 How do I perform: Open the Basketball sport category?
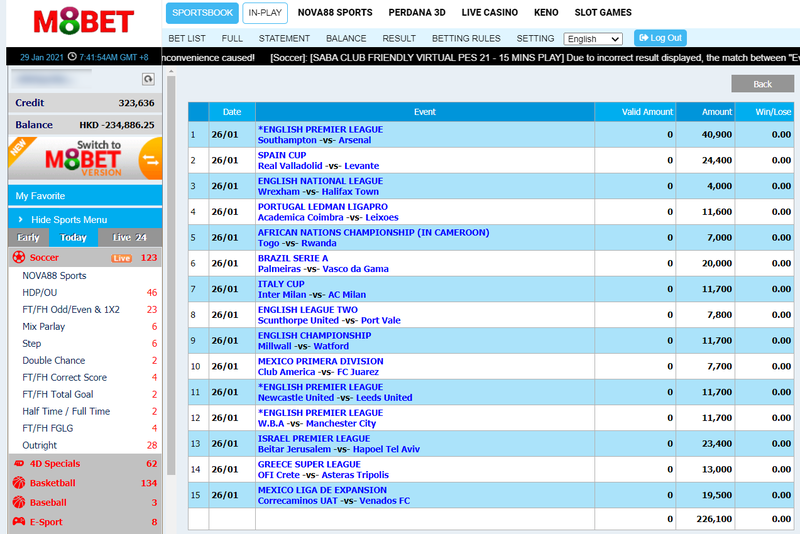click(x=52, y=482)
